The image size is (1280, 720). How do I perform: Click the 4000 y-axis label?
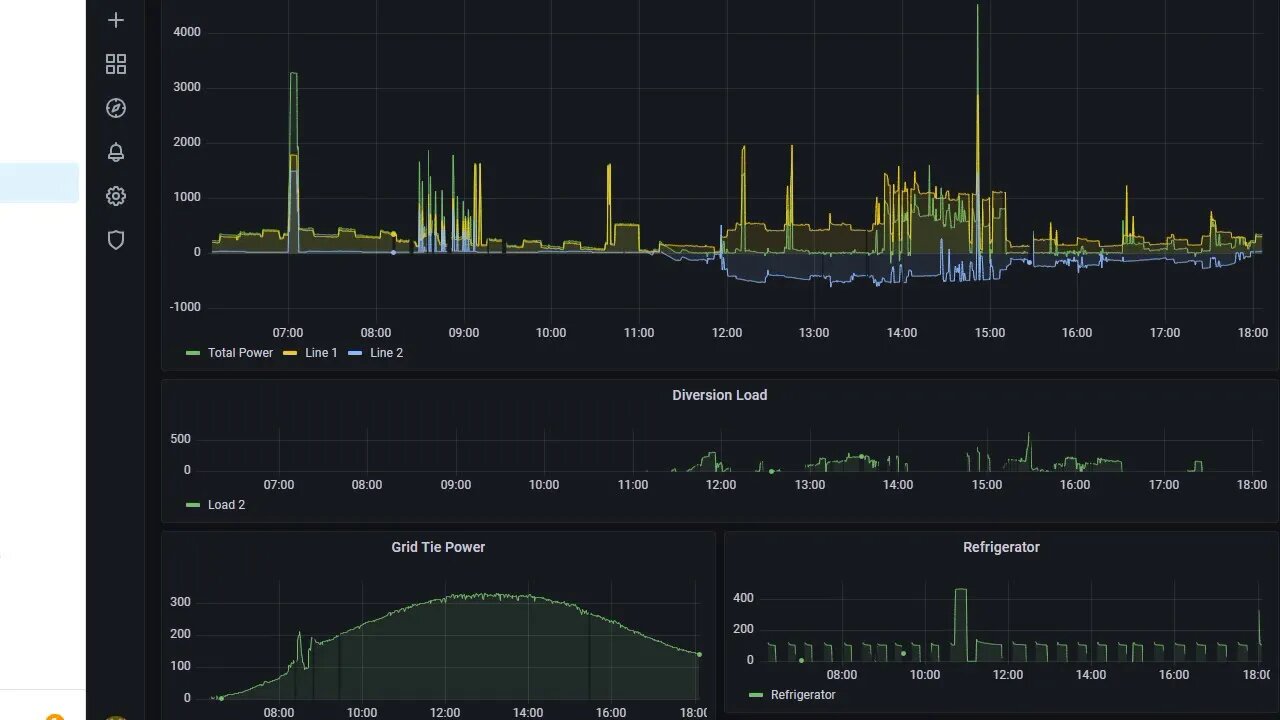pos(187,32)
